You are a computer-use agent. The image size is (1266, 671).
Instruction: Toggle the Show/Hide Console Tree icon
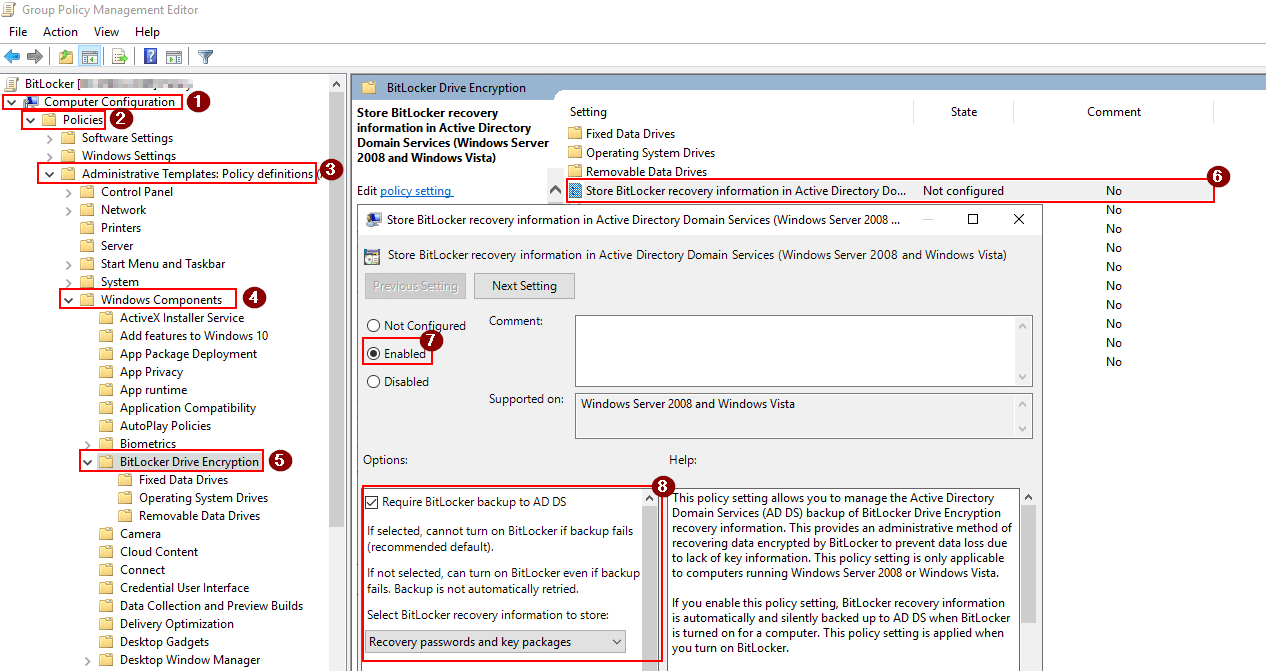pyautogui.click(x=90, y=56)
